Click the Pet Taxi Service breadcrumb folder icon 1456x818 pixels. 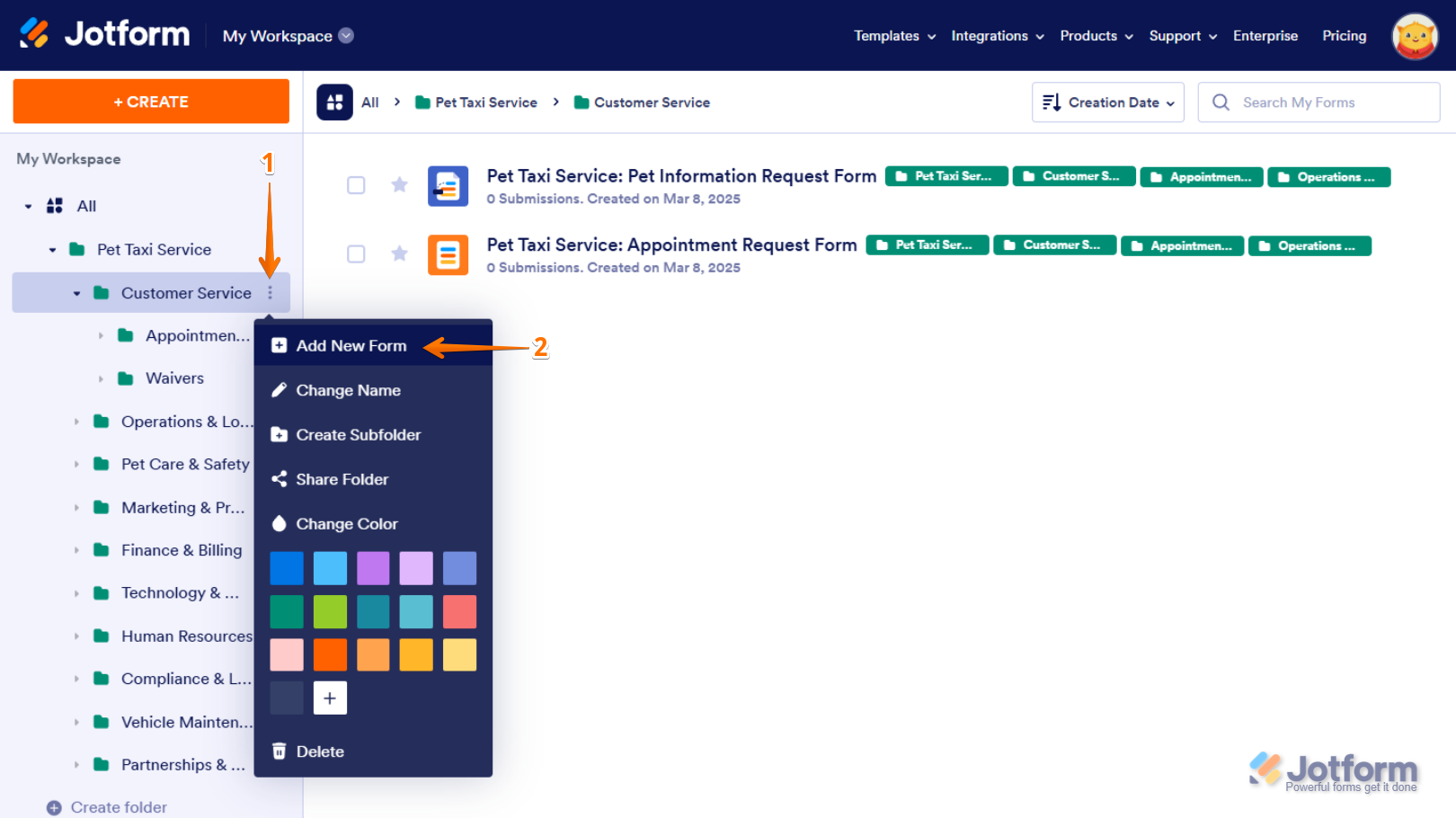(422, 102)
